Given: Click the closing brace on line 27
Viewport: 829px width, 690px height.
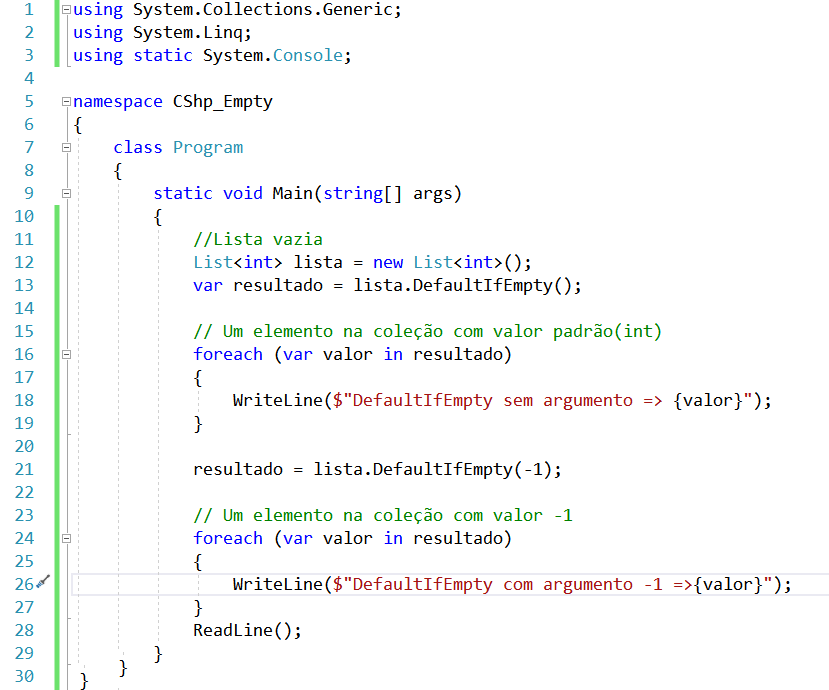Looking at the screenshot, I should click(x=198, y=608).
